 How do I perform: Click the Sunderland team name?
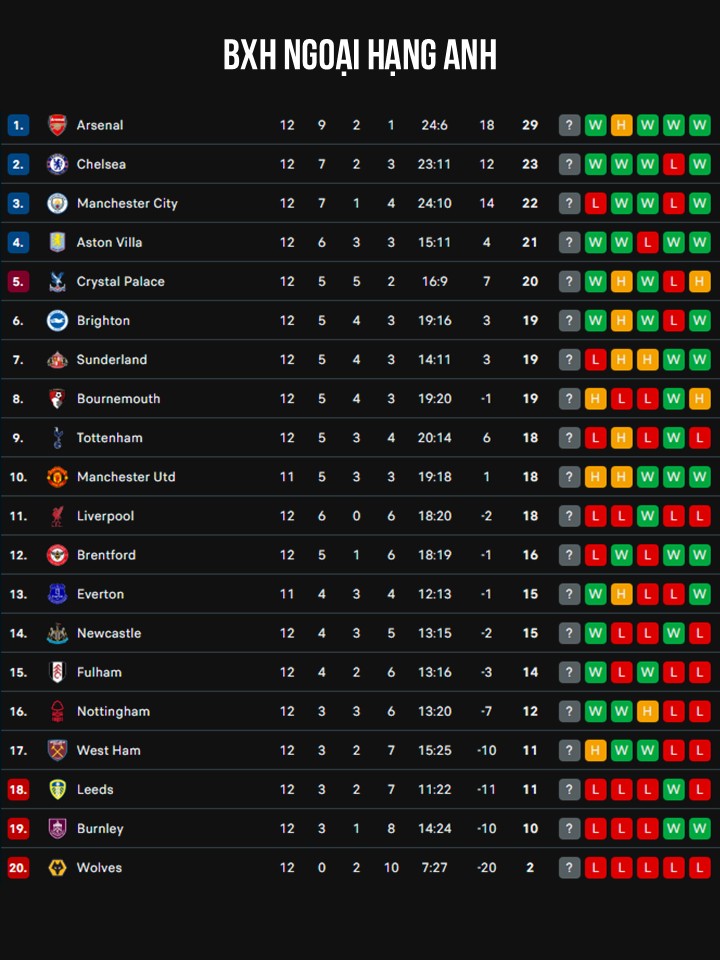112,360
